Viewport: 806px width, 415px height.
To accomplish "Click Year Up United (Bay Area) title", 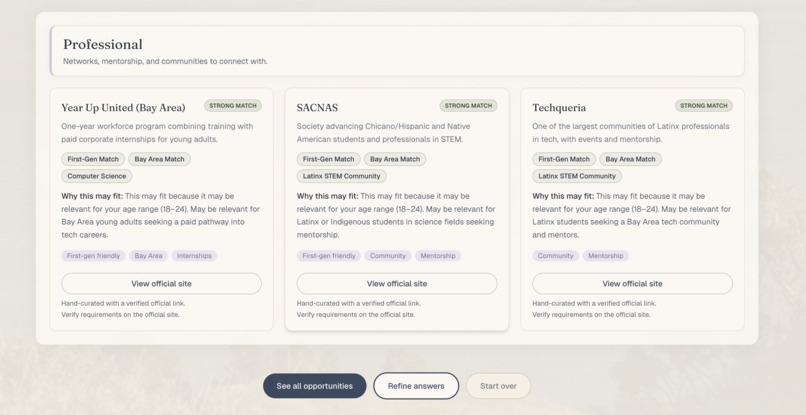I will tap(123, 107).
